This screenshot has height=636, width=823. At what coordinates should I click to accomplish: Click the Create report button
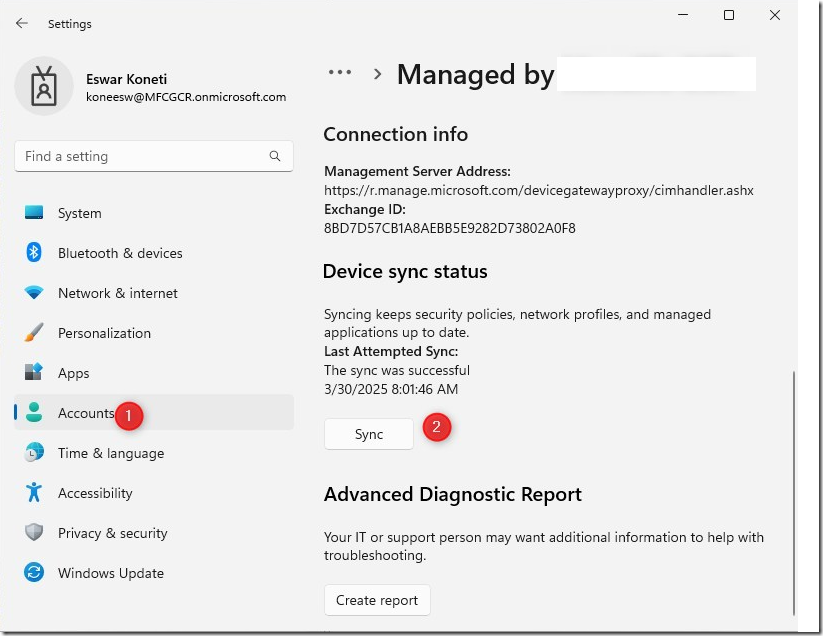[377, 600]
